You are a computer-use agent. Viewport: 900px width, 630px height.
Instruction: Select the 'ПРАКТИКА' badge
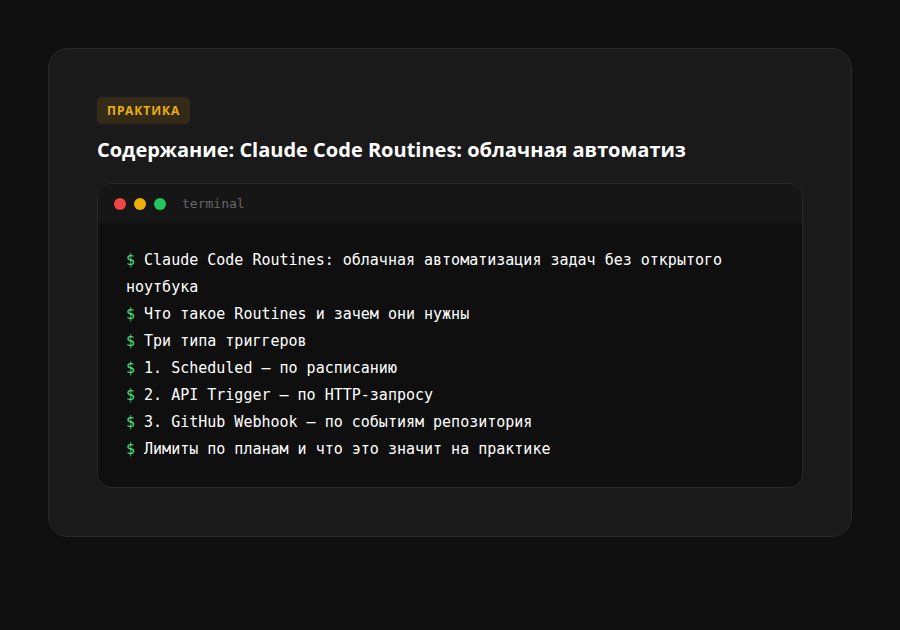click(143, 111)
